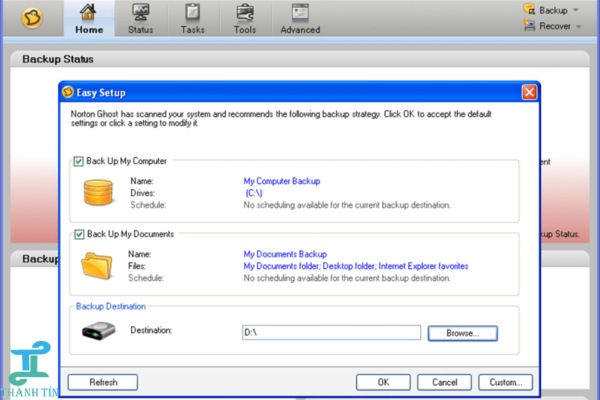Click the hard drive destination icon
This screenshot has height=400, width=600.
tap(98, 330)
